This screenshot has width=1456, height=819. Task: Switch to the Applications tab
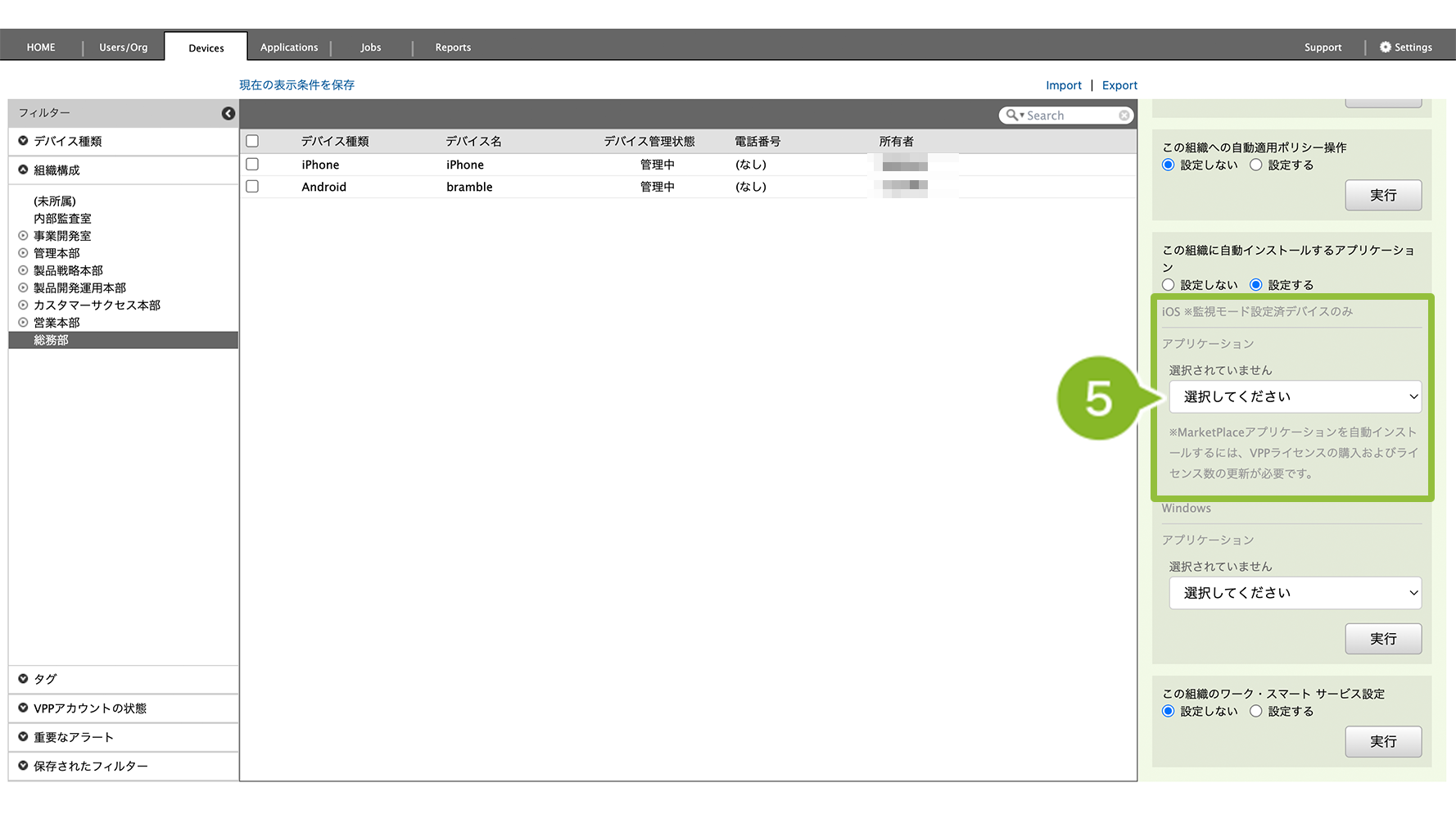(x=289, y=48)
